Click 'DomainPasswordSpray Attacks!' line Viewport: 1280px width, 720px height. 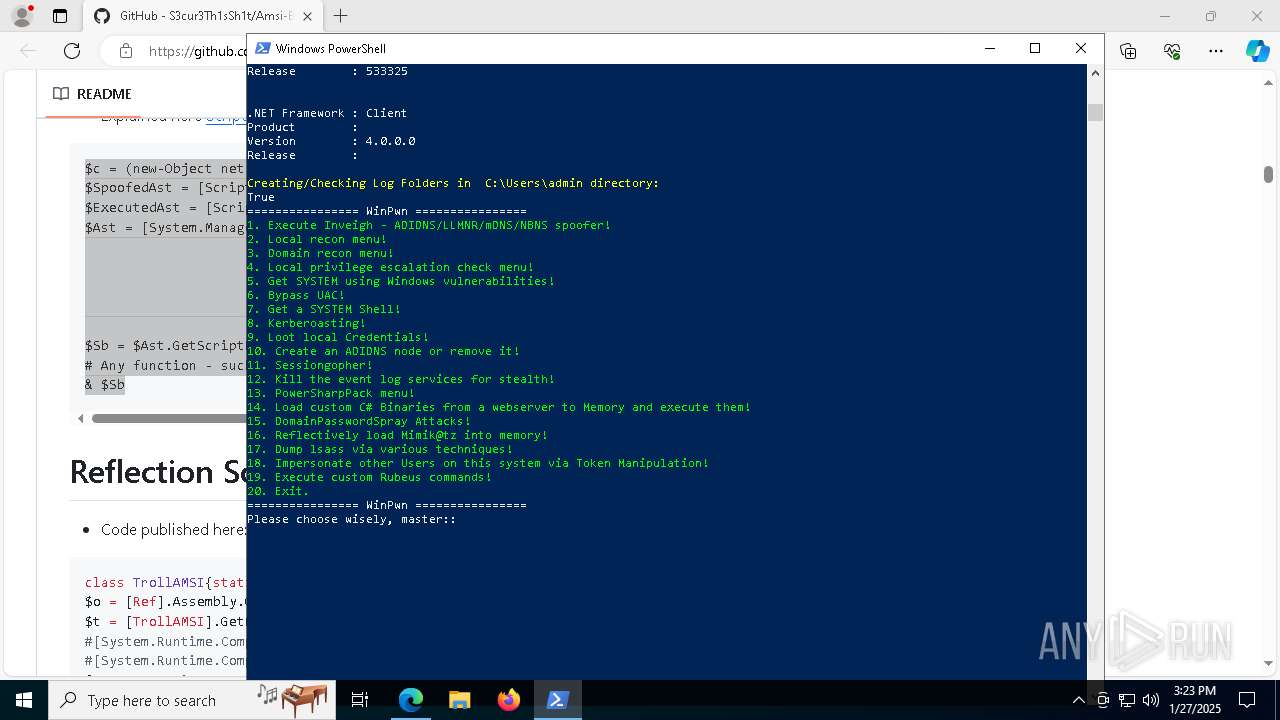(359, 421)
